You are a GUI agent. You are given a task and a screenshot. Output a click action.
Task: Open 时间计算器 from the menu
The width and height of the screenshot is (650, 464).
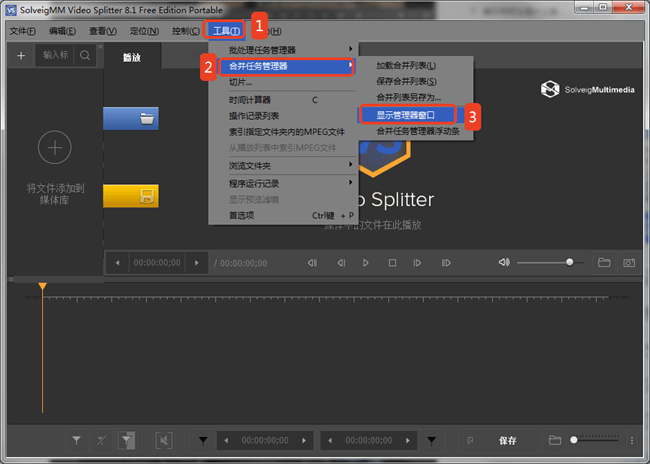284,100
